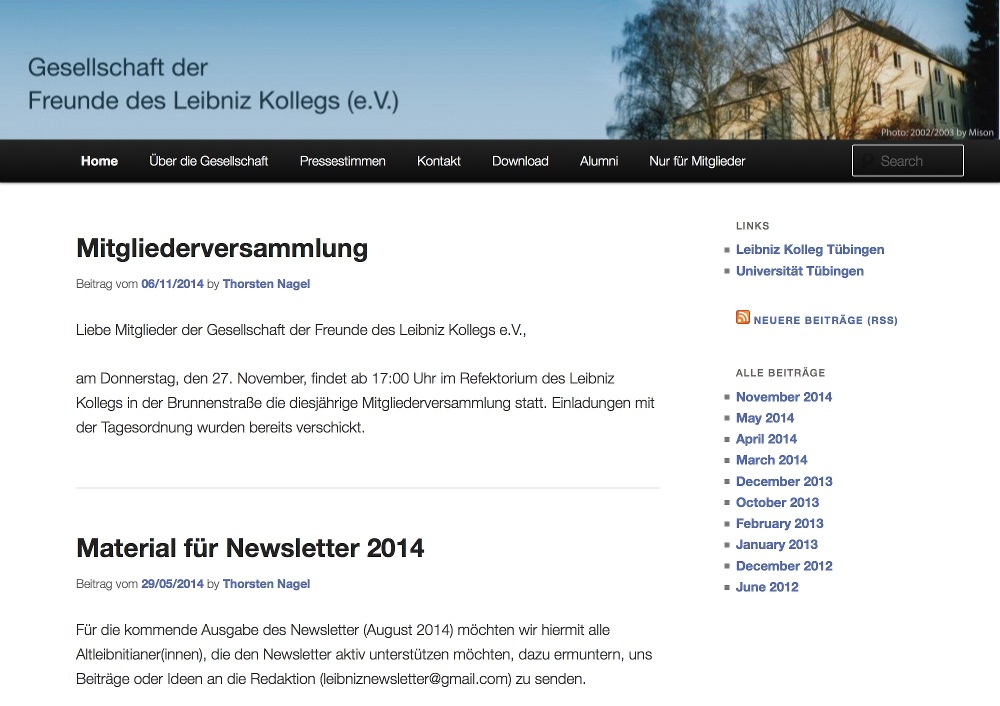Select Download in the nav bar

[520, 161]
